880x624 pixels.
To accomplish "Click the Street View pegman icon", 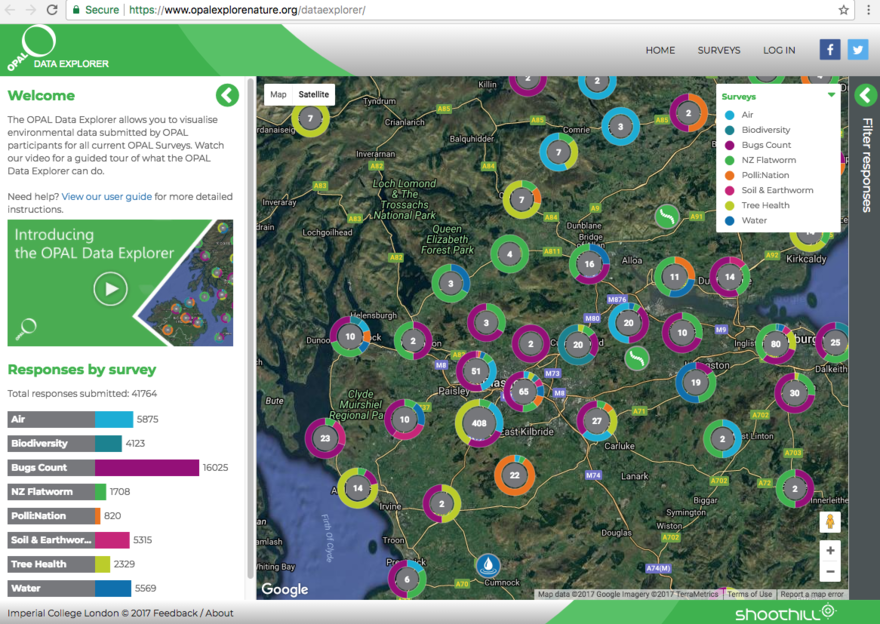I will pyautogui.click(x=830, y=522).
